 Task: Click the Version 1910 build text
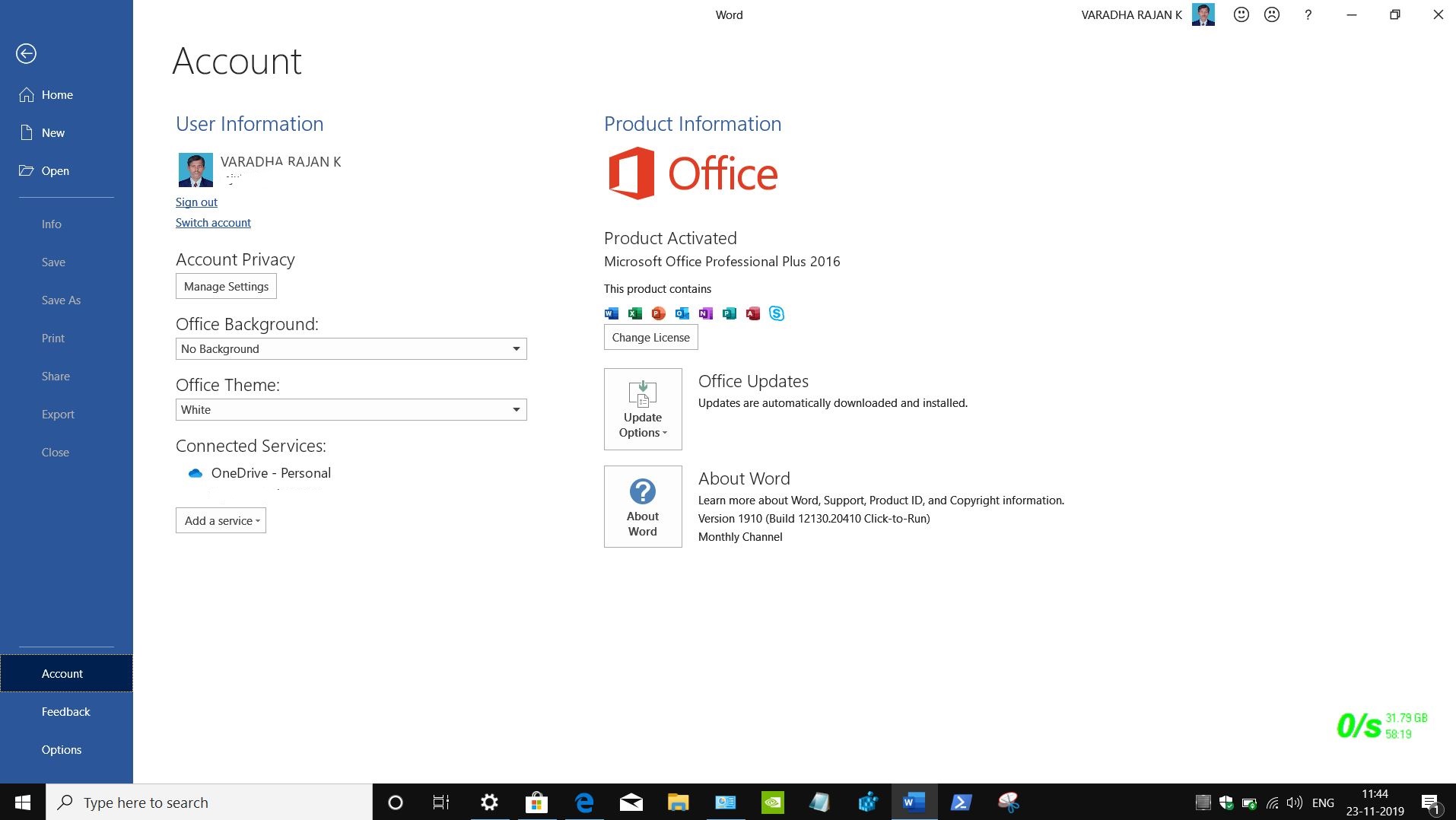point(814,519)
